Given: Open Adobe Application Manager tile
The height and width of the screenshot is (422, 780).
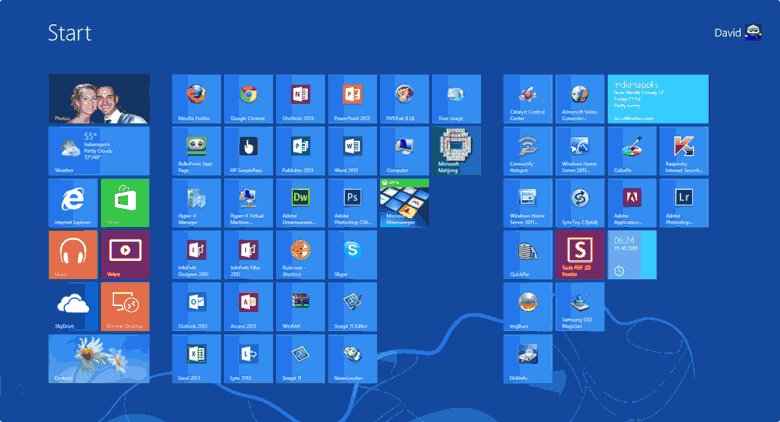Looking at the screenshot, I should (632, 203).
